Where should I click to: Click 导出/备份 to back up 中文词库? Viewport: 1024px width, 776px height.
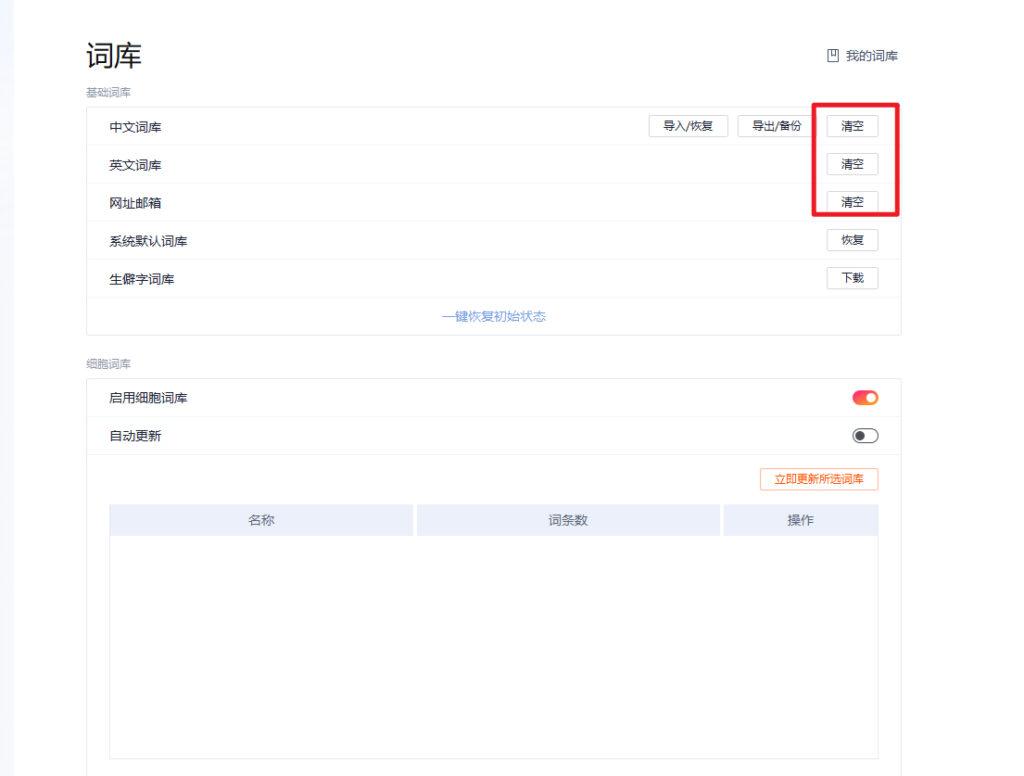coord(774,126)
